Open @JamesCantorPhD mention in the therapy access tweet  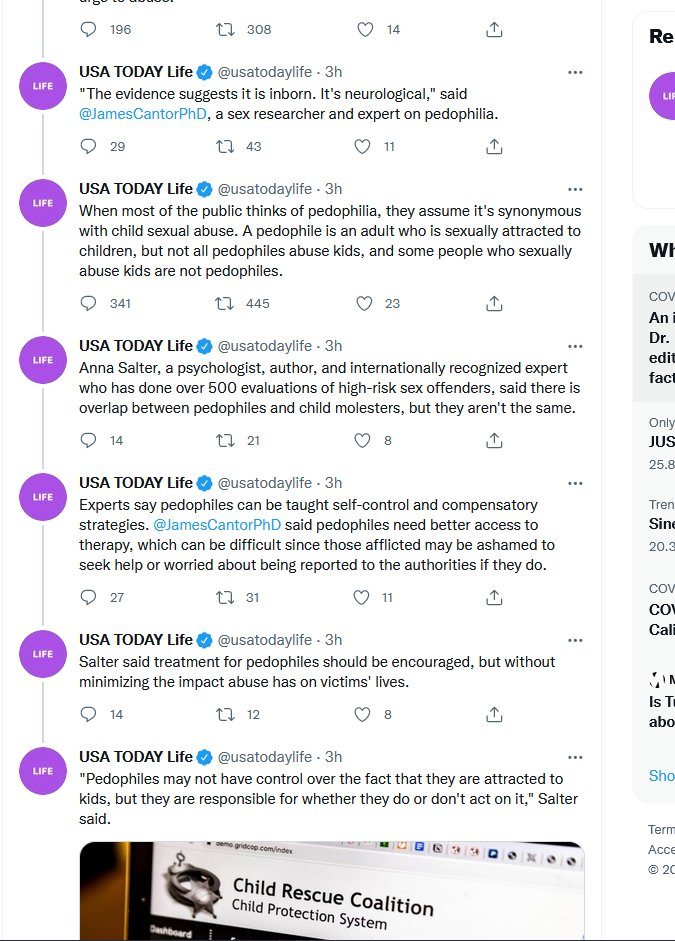pos(217,524)
